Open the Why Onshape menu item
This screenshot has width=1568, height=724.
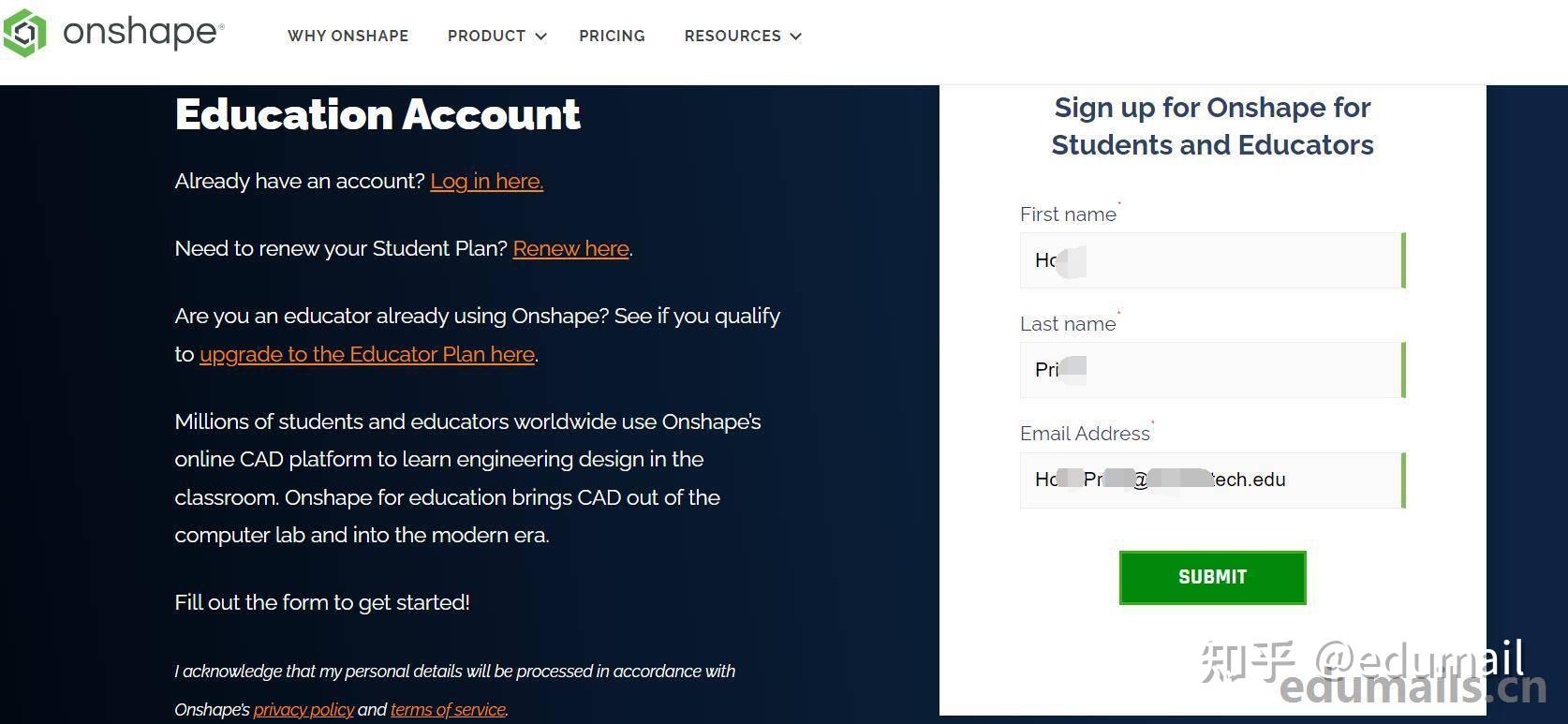click(348, 36)
